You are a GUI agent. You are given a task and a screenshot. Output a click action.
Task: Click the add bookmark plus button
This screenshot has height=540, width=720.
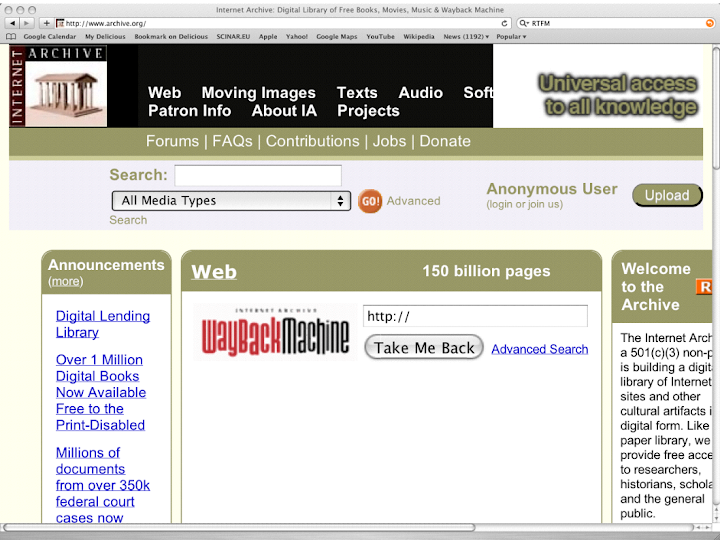pyautogui.click(x=46, y=23)
